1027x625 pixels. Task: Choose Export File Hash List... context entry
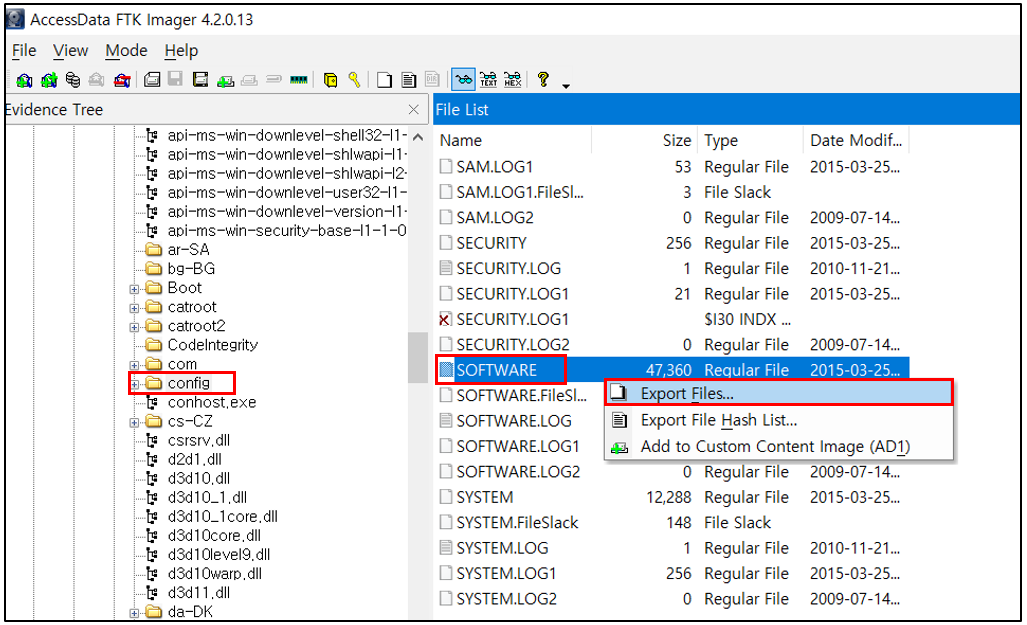(779, 420)
